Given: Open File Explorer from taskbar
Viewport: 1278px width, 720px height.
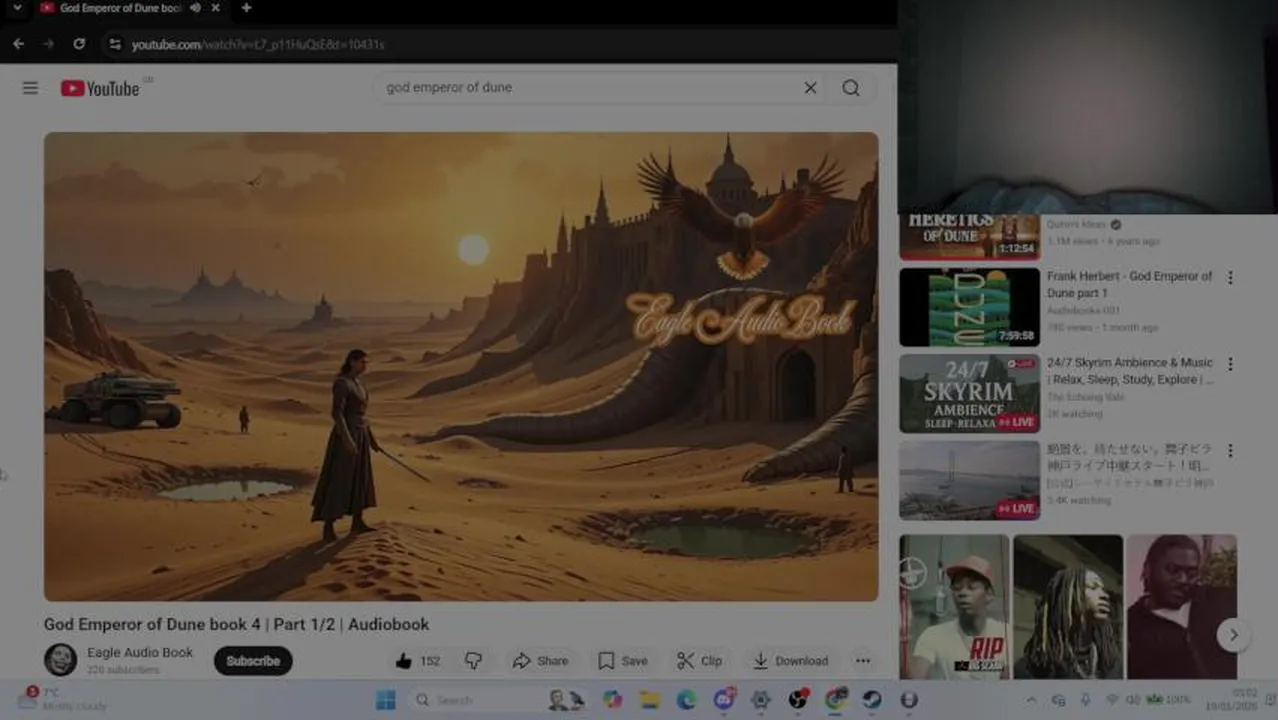Looking at the screenshot, I should click(x=650, y=700).
